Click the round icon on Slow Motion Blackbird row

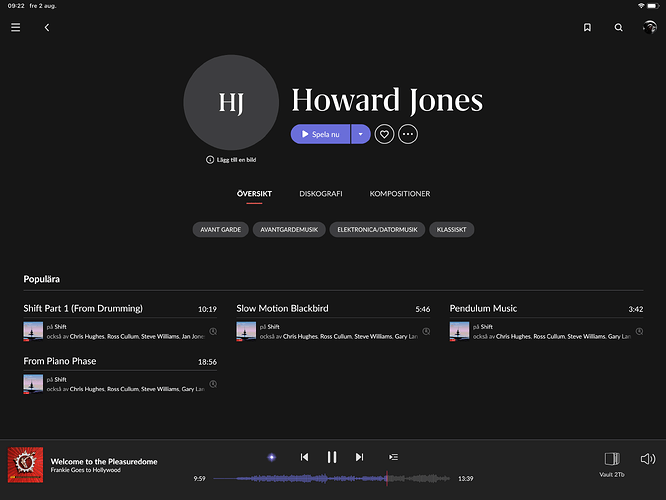pyautogui.click(x=426, y=331)
